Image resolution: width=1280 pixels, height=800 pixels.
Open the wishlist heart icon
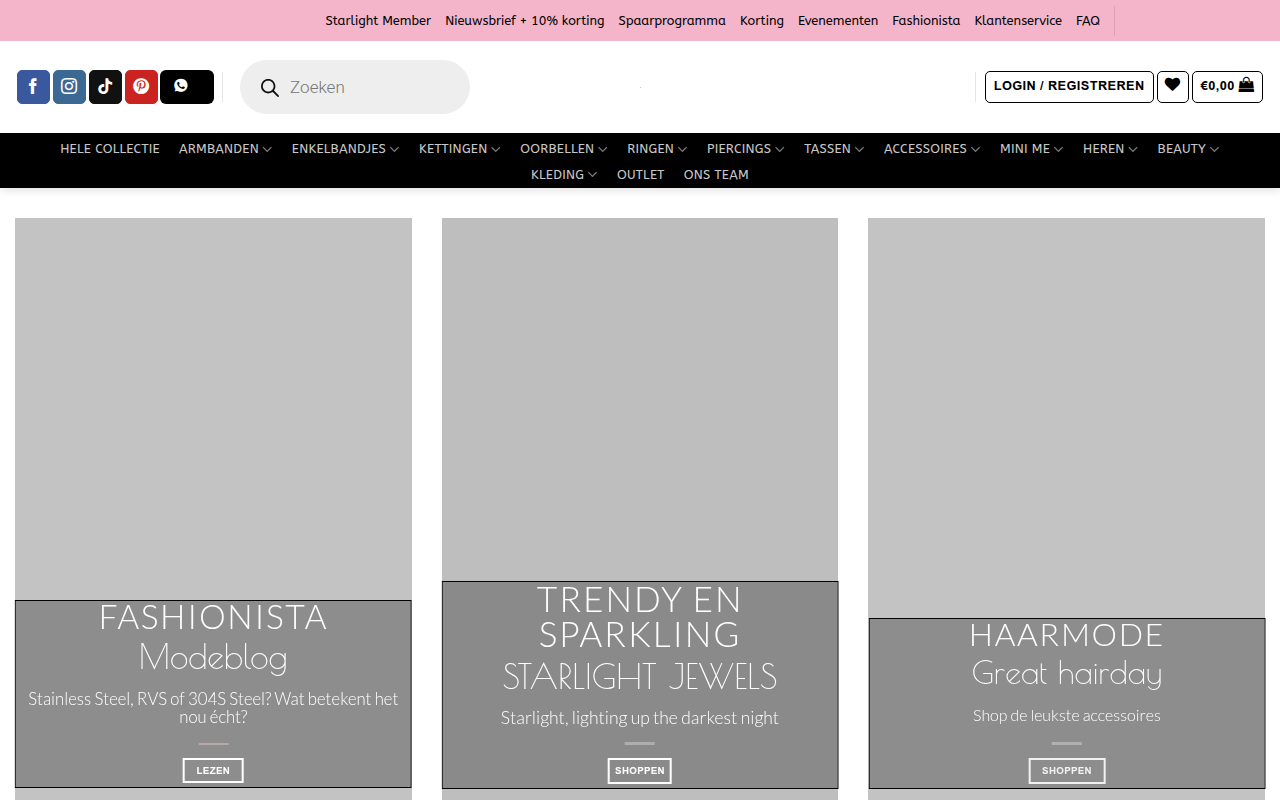[1172, 86]
